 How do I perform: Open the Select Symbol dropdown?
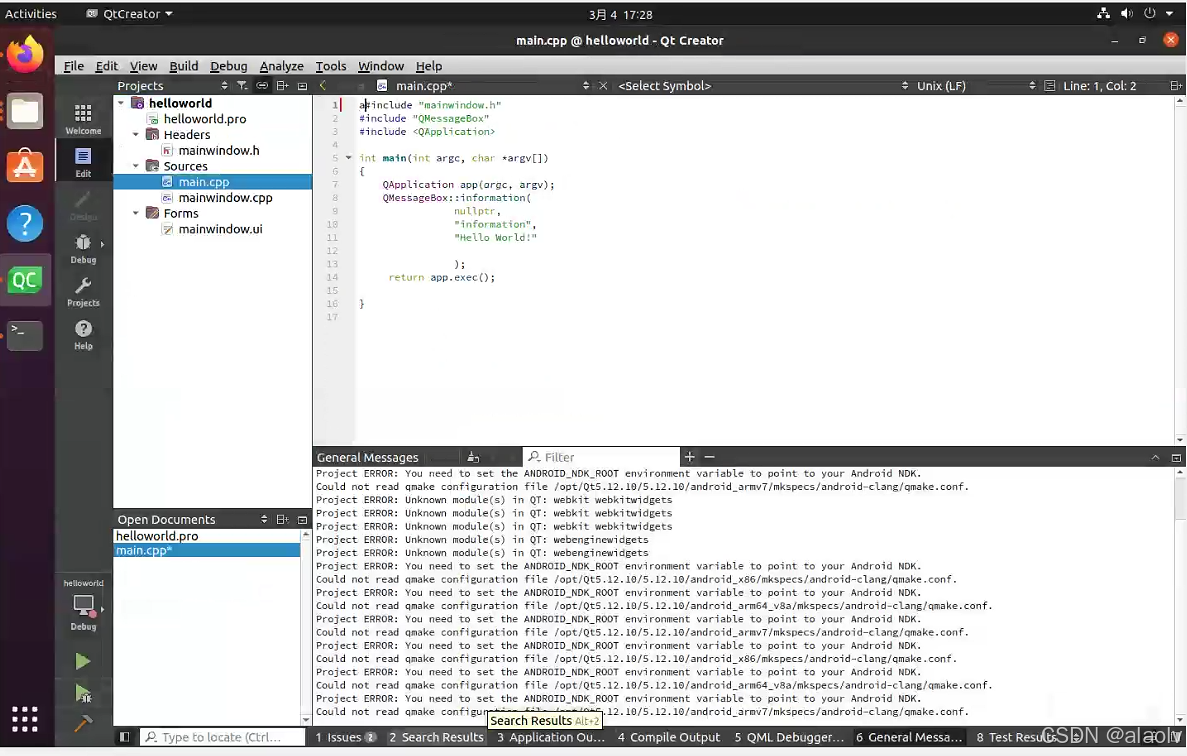pos(763,86)
